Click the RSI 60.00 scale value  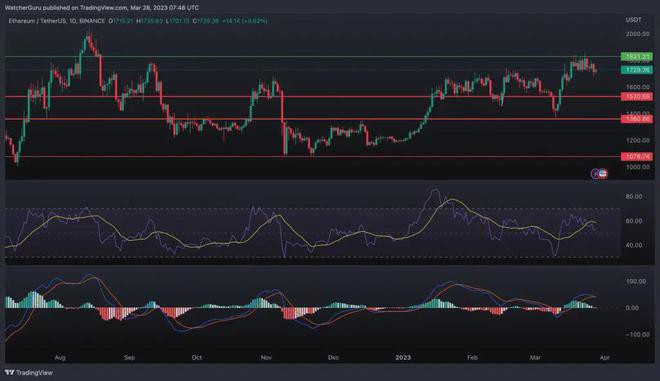[634, 221]
